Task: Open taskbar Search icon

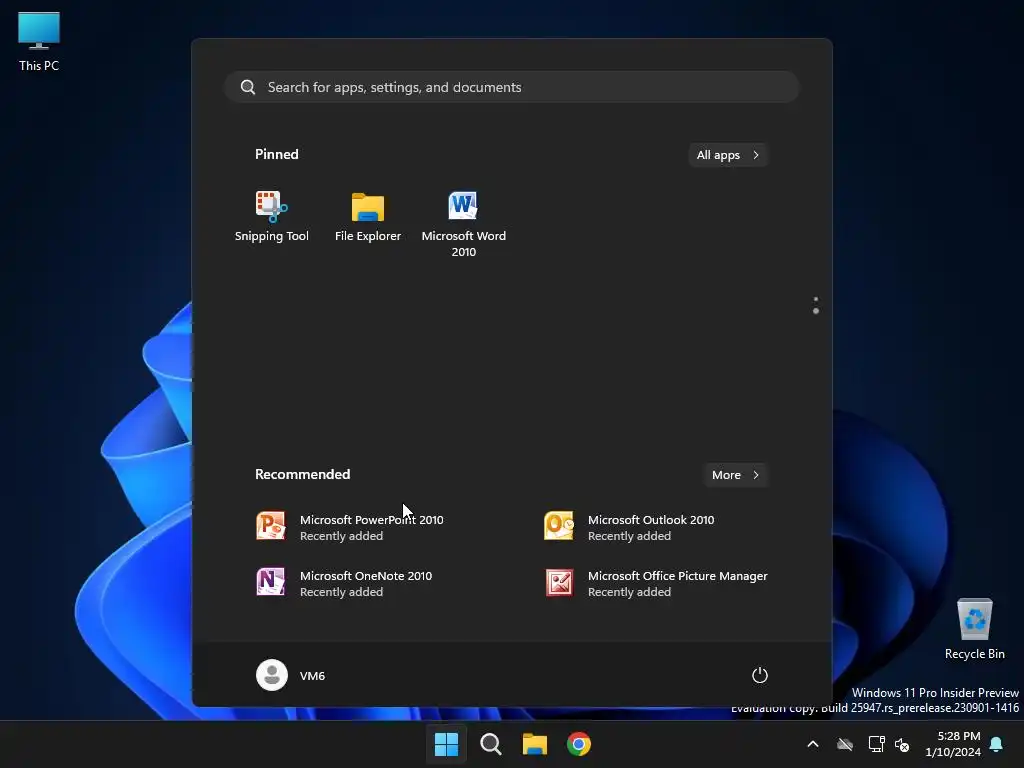Action: [x=490, y=744]
